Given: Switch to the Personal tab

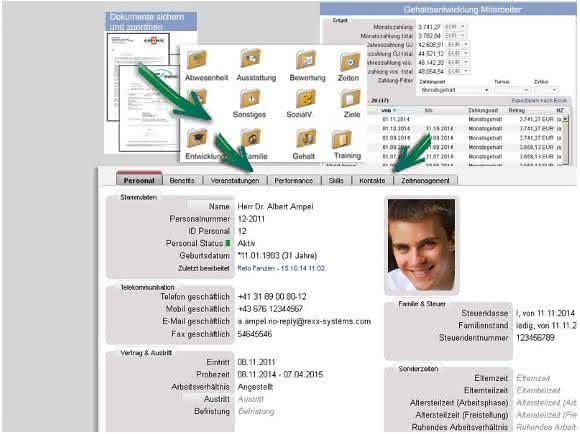Looking at the screenshot, I should tap(139, 180).
